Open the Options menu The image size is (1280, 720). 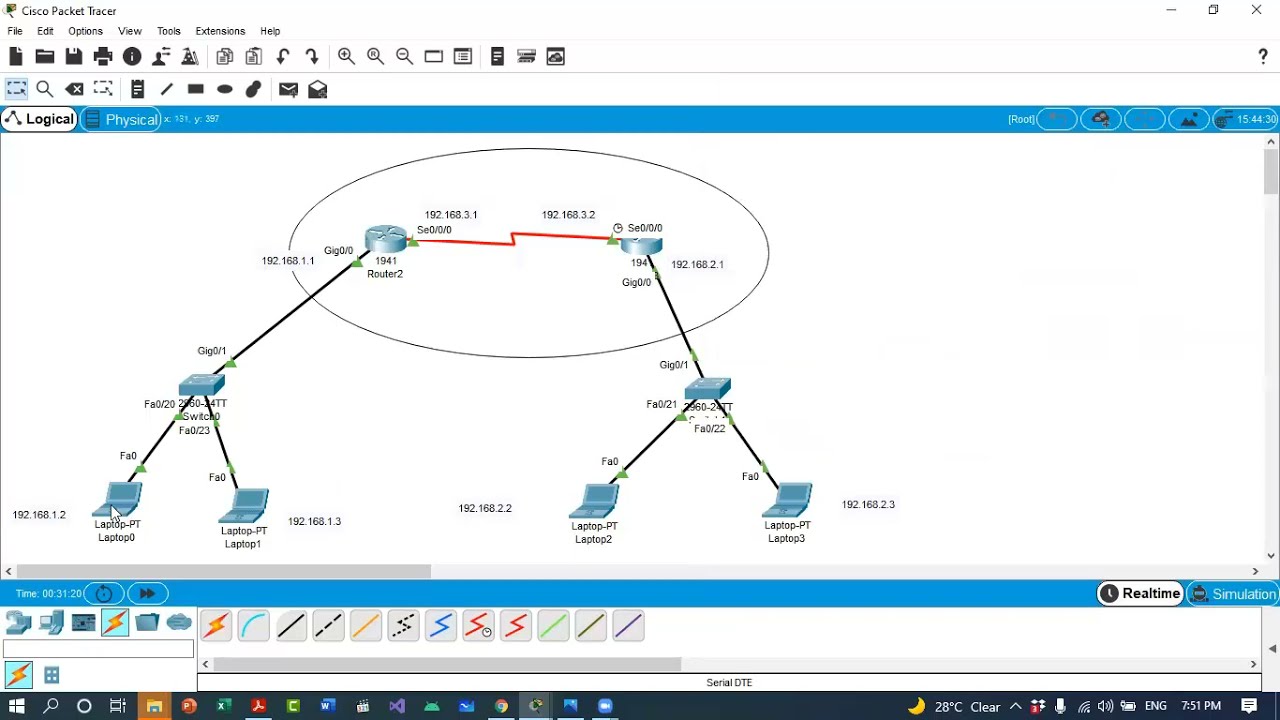pyautogui.click(x=85, y=31)
